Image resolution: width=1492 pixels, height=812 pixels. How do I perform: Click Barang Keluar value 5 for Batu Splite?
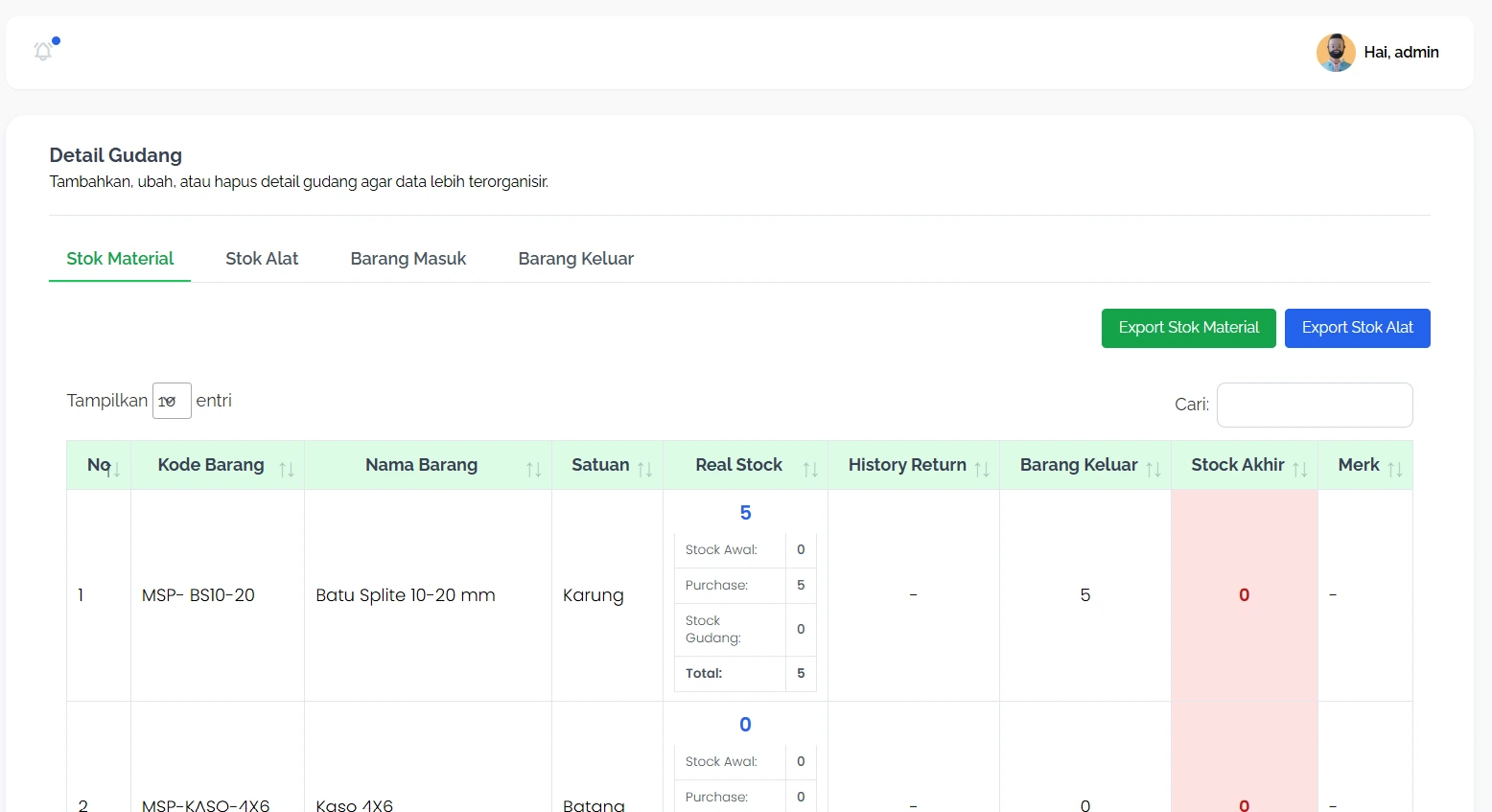(1085, 595)
